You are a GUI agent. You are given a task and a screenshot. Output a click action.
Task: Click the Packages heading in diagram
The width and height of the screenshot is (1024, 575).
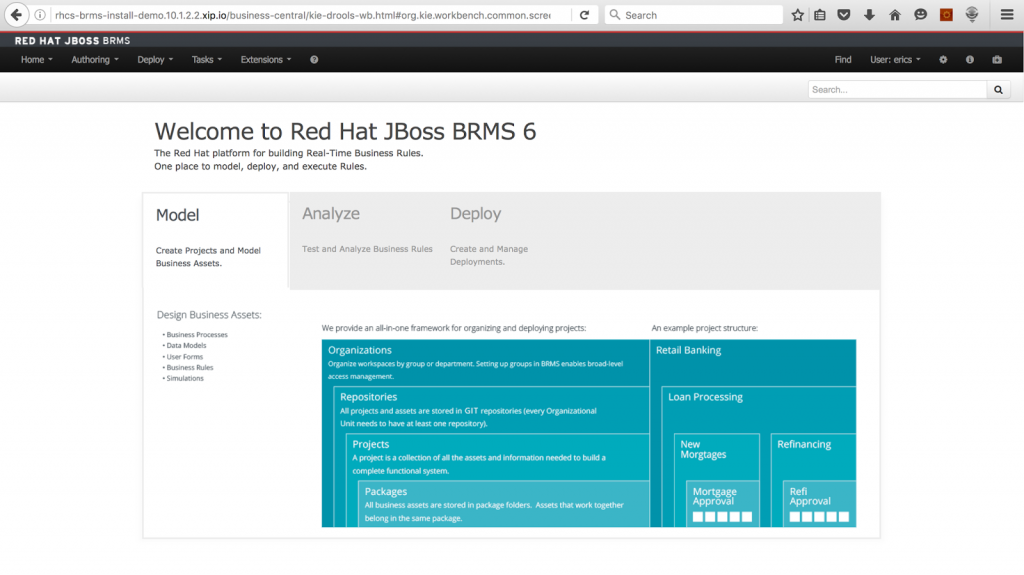pos(385,491)
